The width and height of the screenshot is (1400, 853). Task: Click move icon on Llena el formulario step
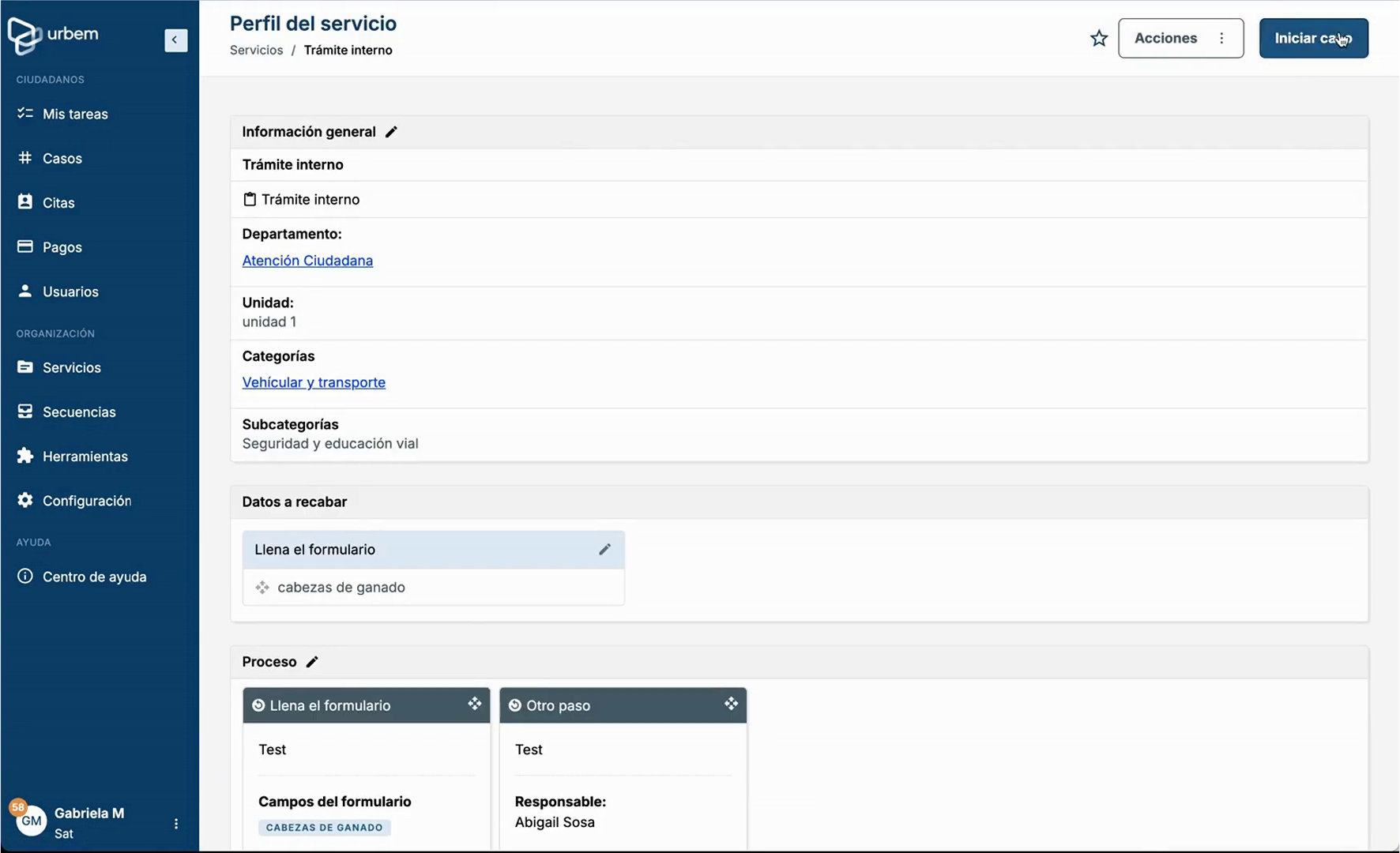coord(474,704)
